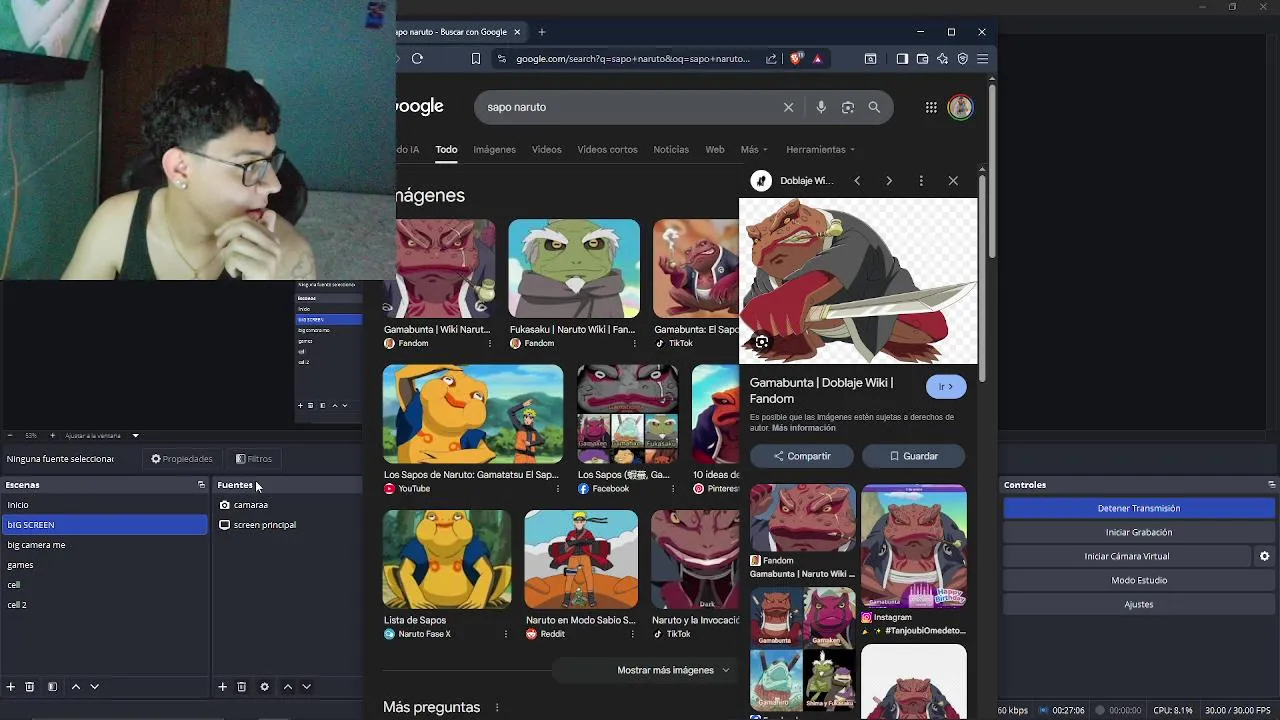Zoom out the OBS preview
Viewport: 1280px width, 720px height.
coord(9,436)
